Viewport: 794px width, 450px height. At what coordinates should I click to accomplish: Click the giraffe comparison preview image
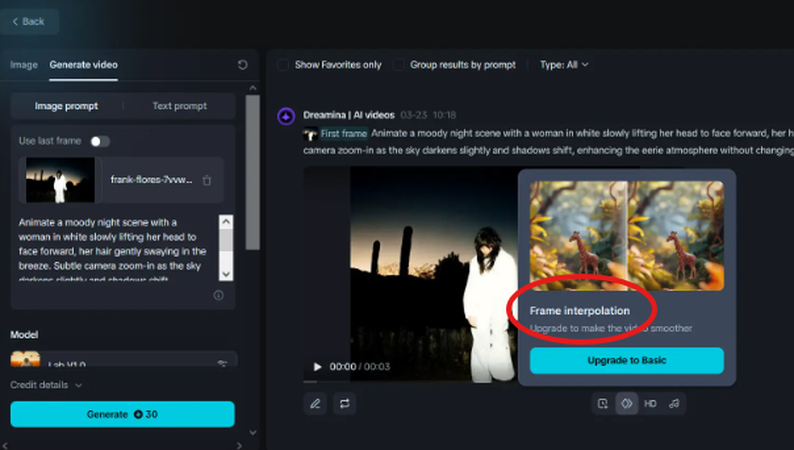click(x=627, y=236)
